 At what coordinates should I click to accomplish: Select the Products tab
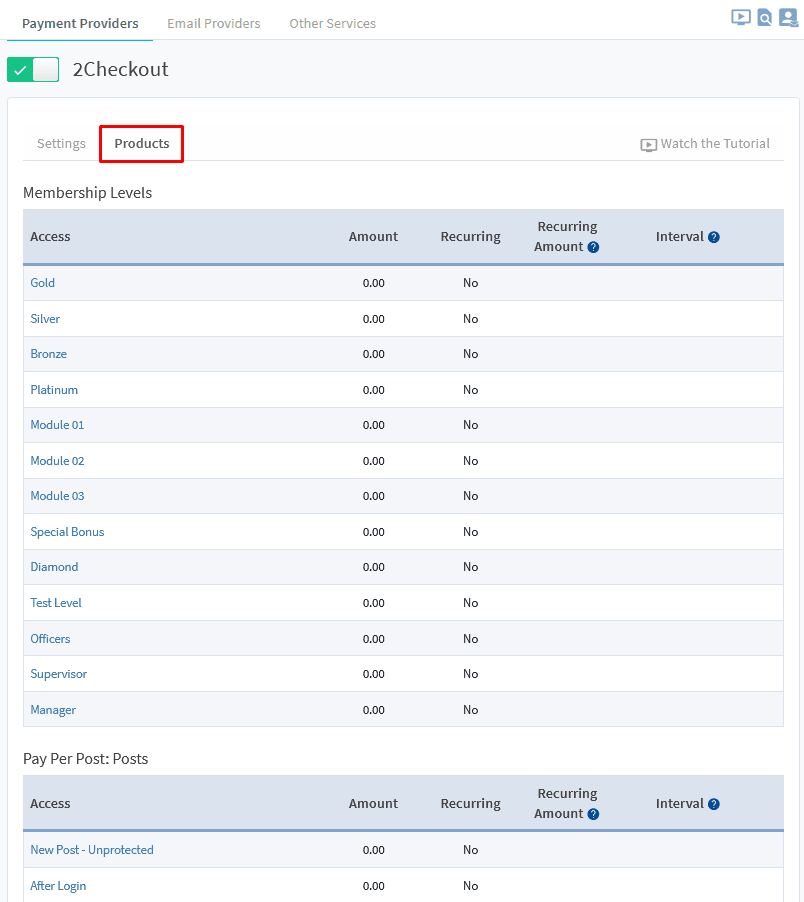tap(141, 143)
